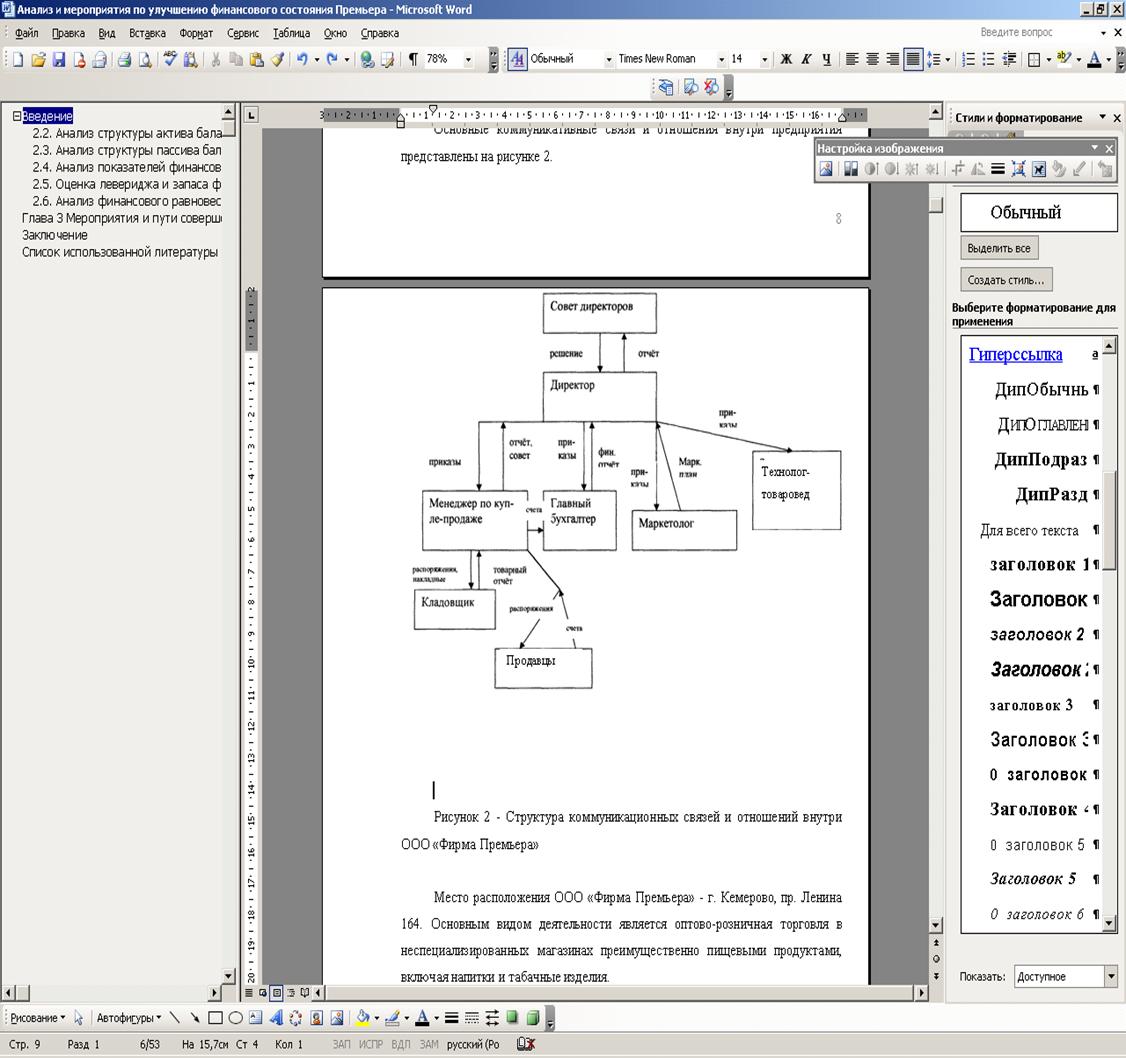Select the Oval drawing tool
This screenshot has height=1058, width=1126.
[x=235, y=1019]
